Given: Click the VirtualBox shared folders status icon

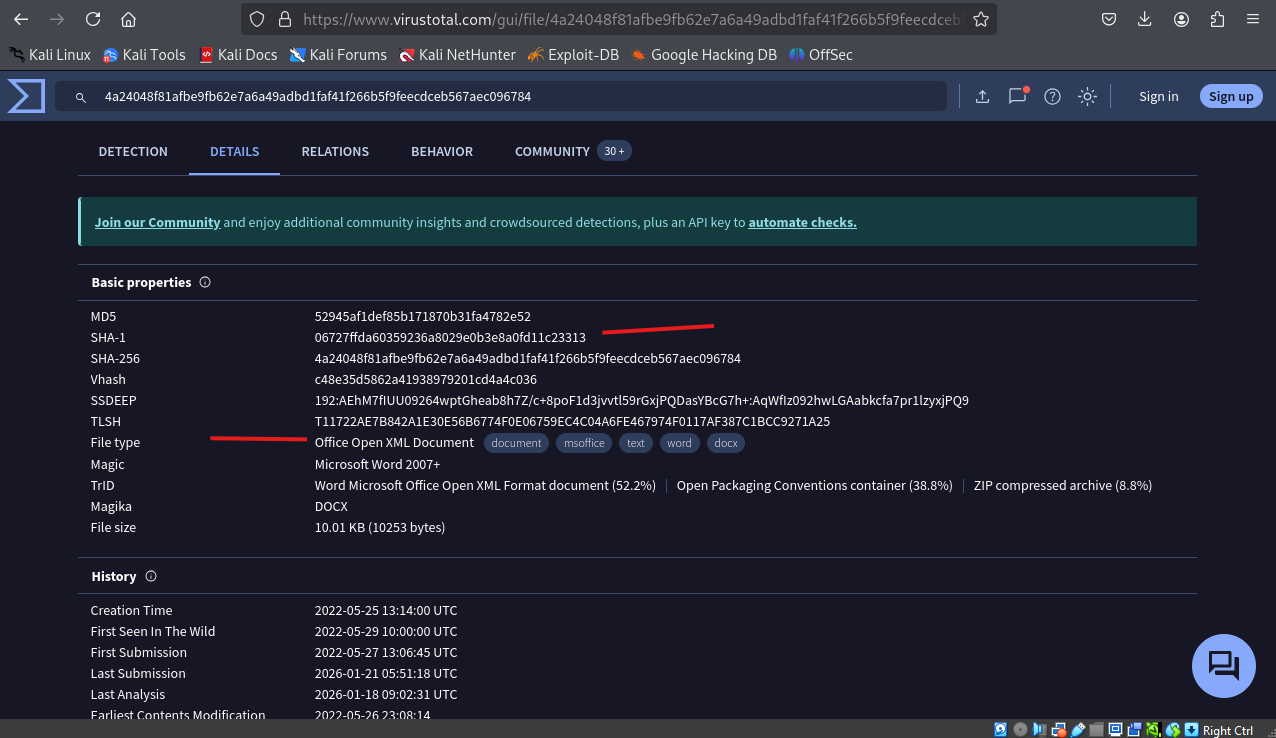Looking at the screenshot, I should [x=1097, y=729].
